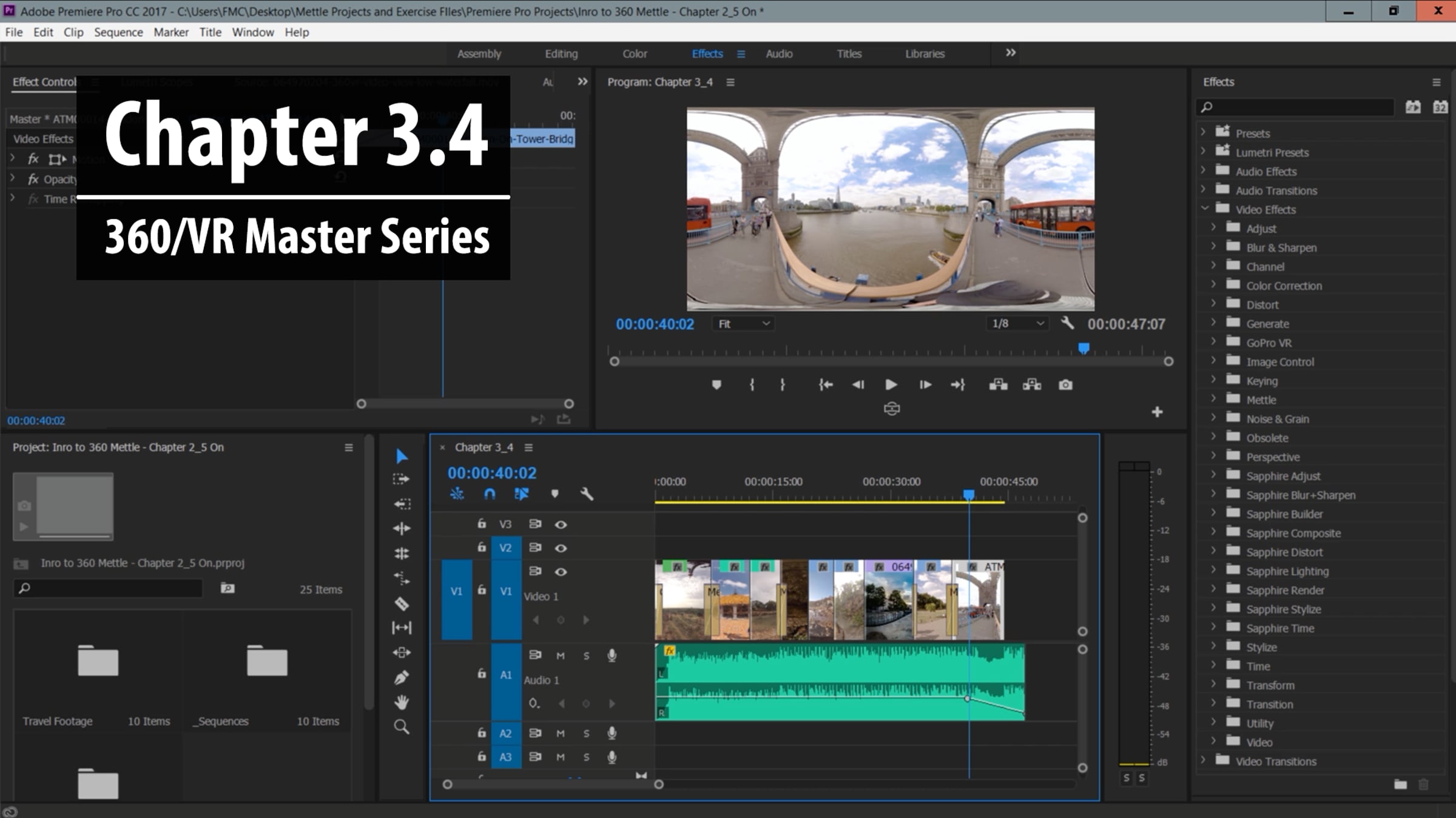This screenshot has height=818, width=1456.
Task: Play the program monitor sequence
Action: click(891, 384)
